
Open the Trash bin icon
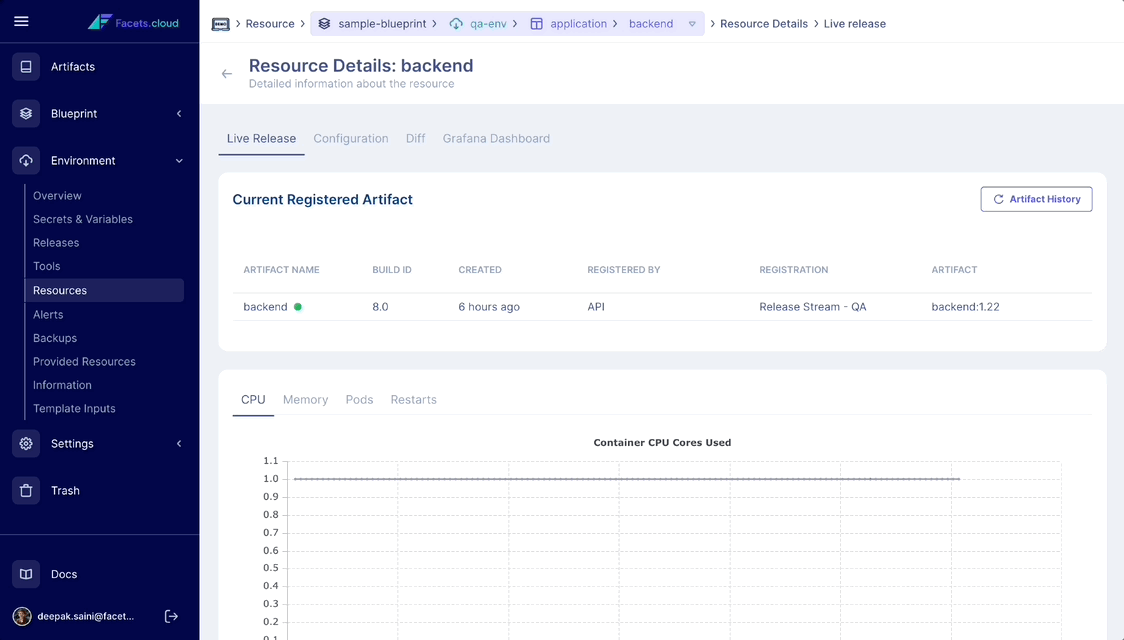(x=26, y=491)
